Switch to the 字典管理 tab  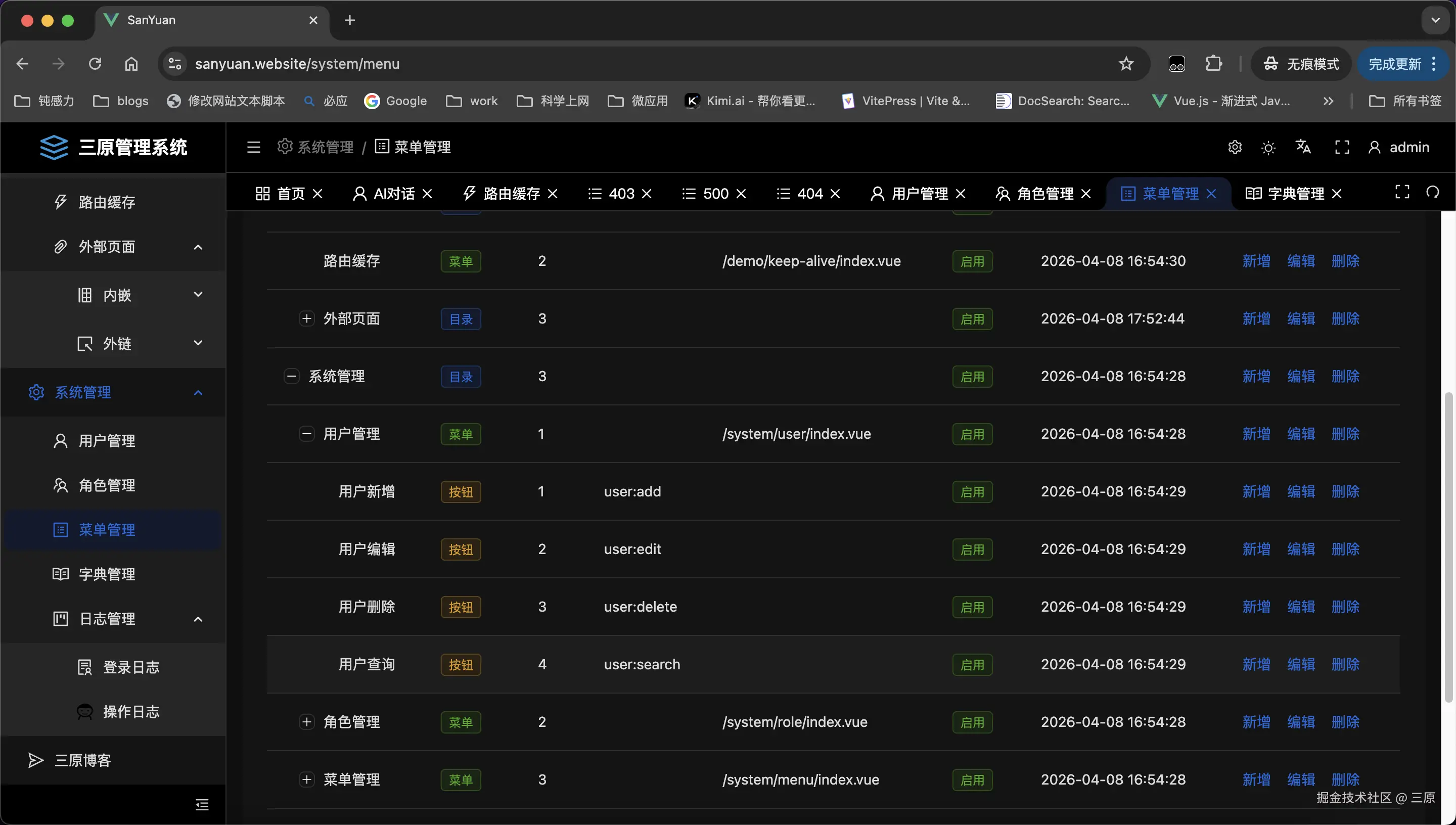tap(1295, 194)
